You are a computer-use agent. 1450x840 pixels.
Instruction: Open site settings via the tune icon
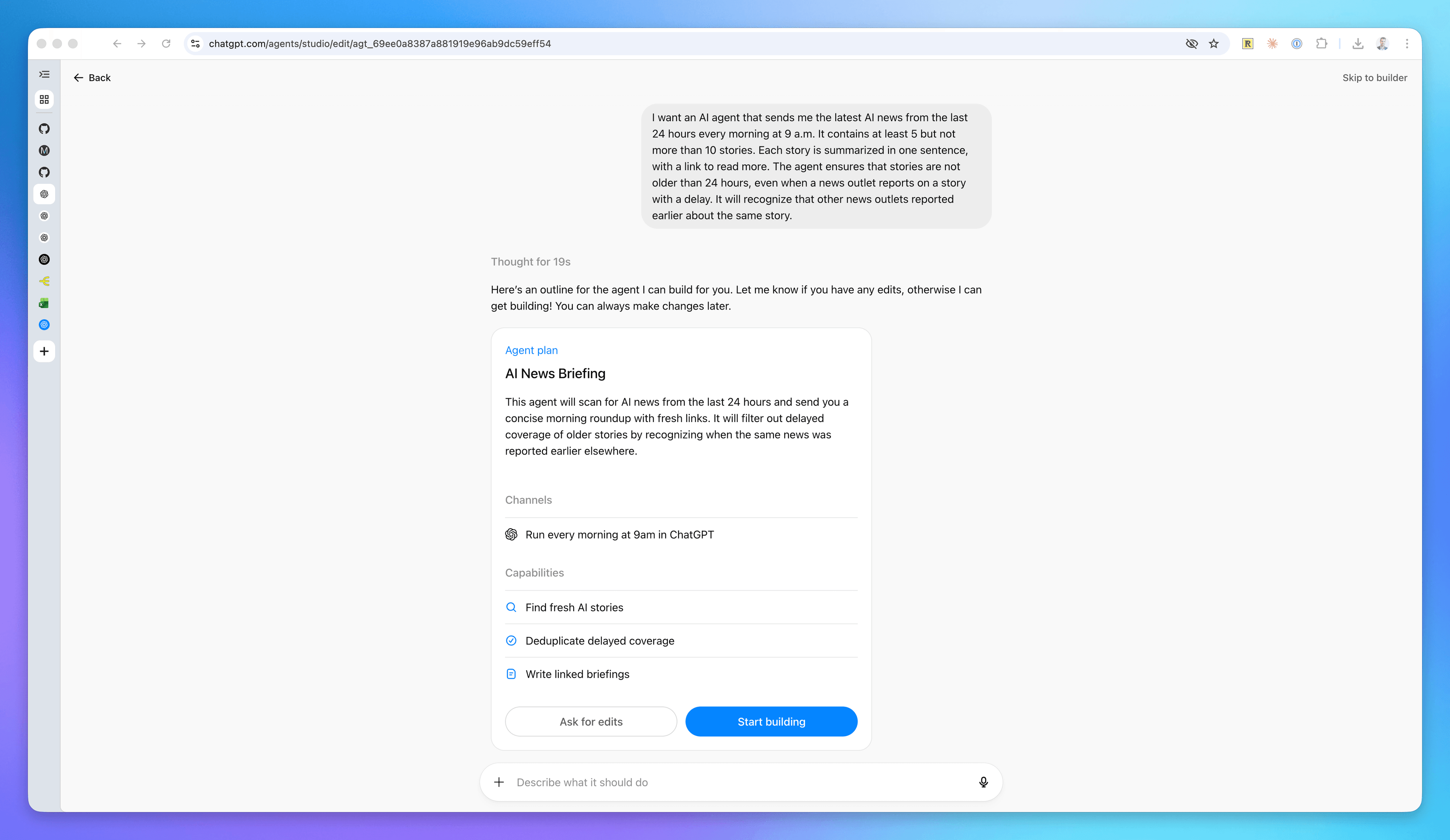(195, 43)
